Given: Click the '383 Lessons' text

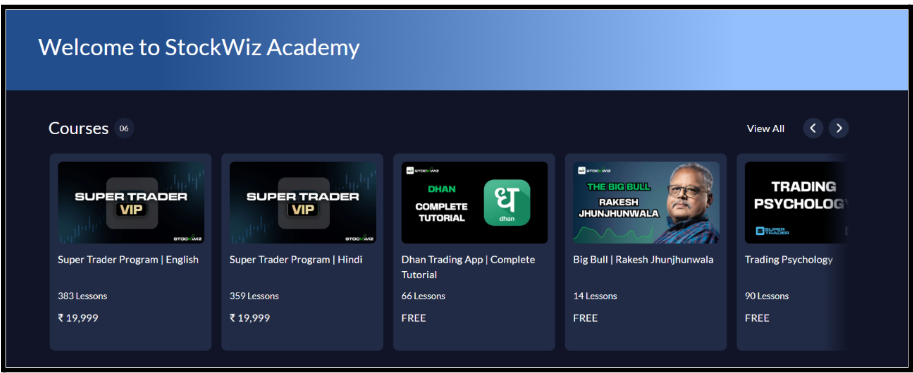Looking at the screenshot, I should [x=82, y=296].
